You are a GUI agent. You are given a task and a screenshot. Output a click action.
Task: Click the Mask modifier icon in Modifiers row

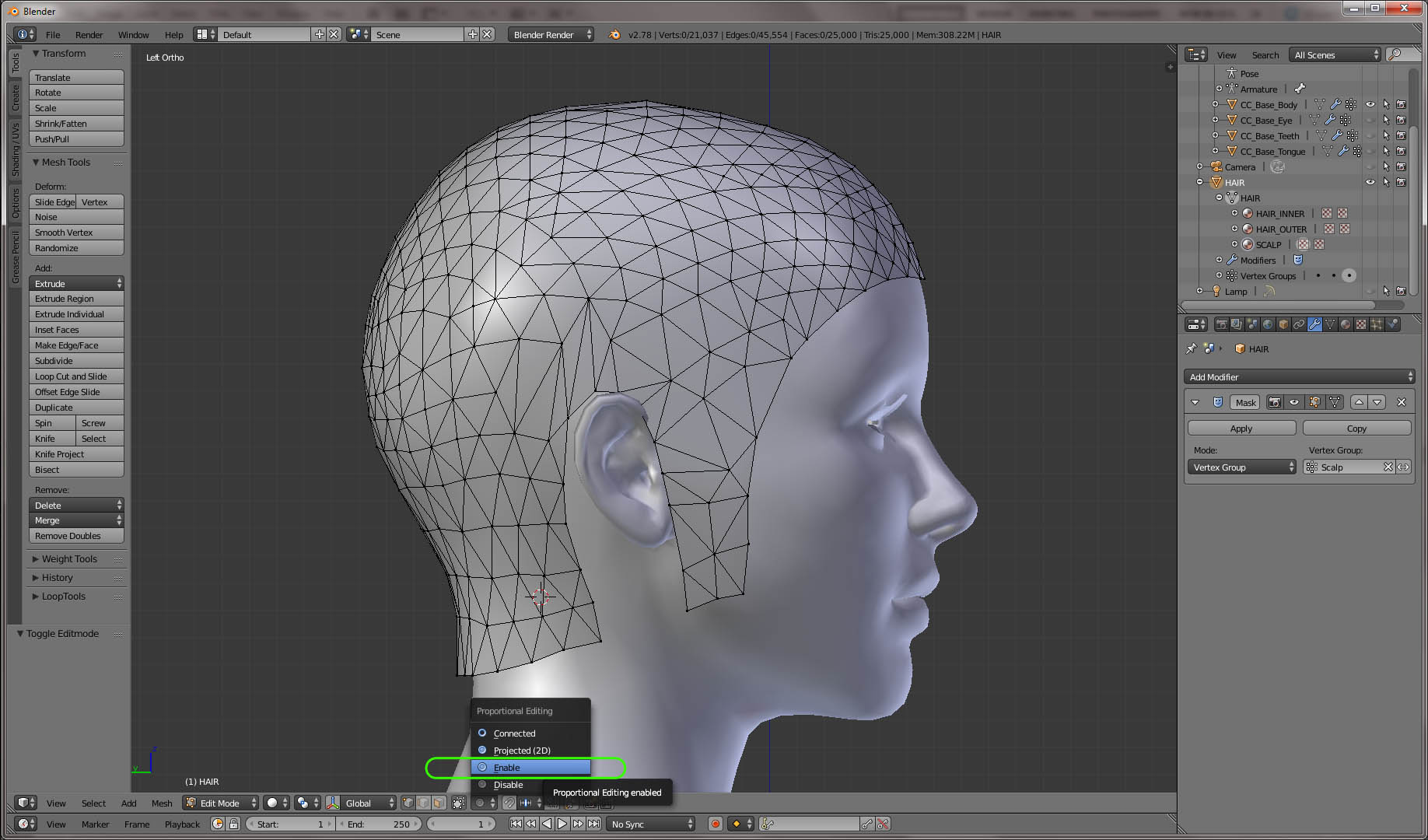(x=1297, y=260)
